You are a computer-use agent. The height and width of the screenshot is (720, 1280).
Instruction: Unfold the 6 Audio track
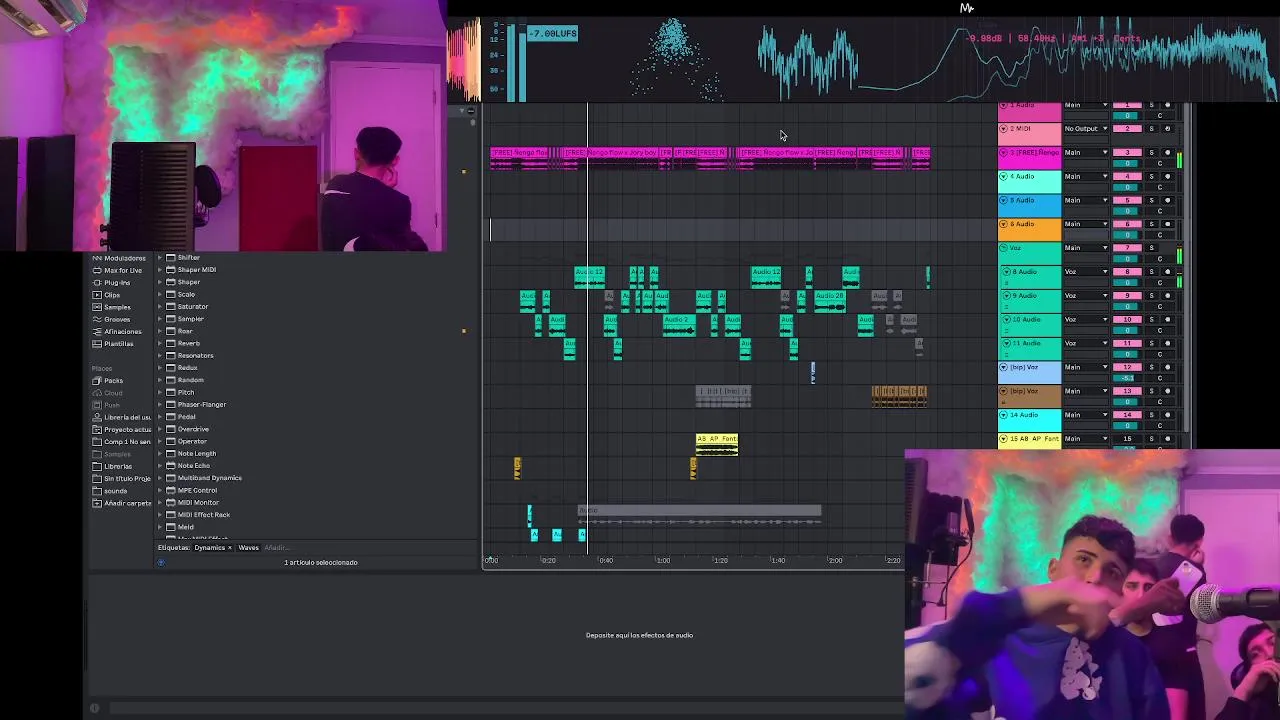1003,224
